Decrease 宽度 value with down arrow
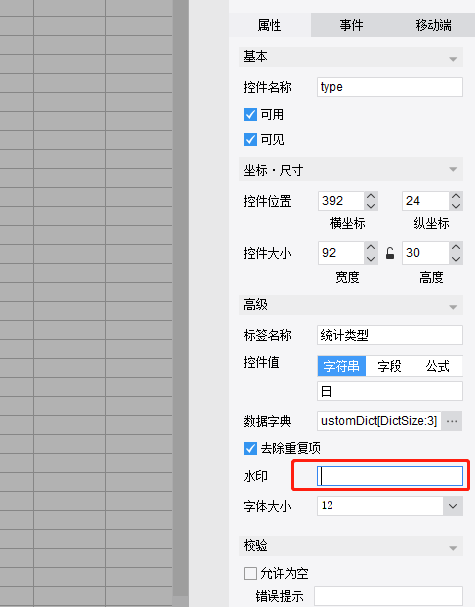Viewport: 475px width, 607px height. [371, 258]
